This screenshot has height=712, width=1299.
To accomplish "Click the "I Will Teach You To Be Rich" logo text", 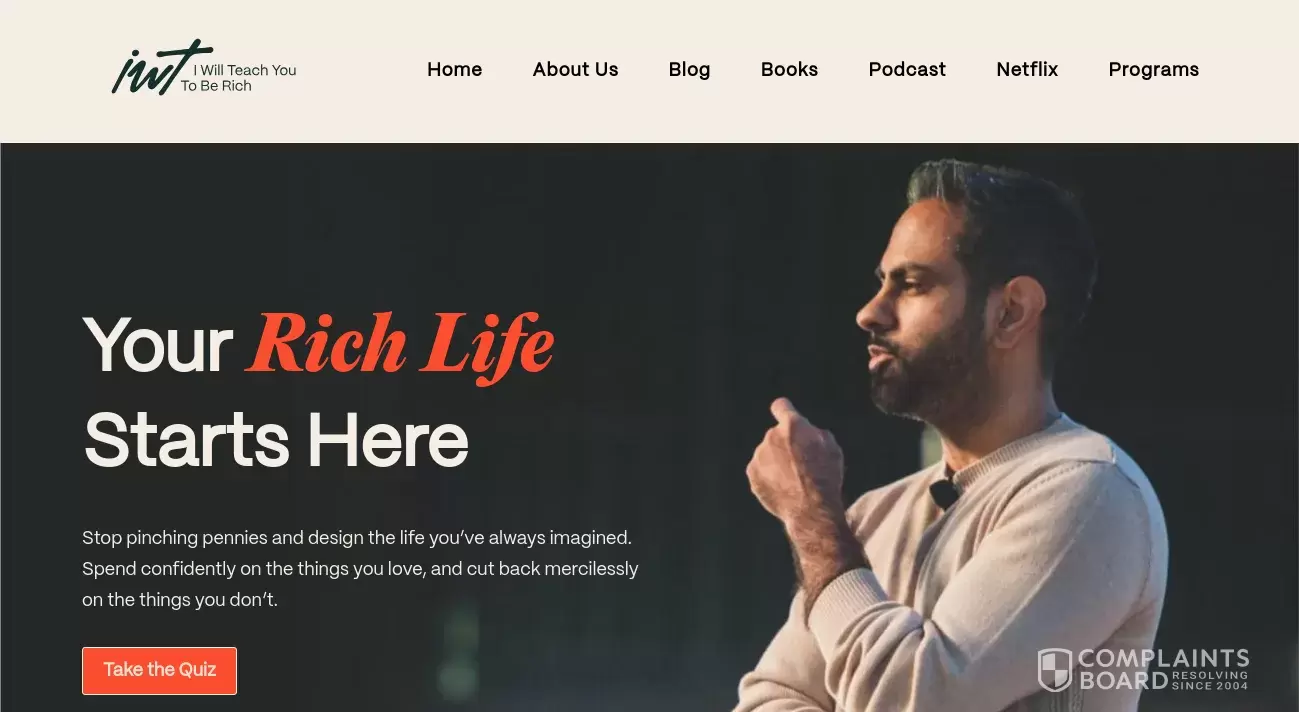I will coord(239,78).
